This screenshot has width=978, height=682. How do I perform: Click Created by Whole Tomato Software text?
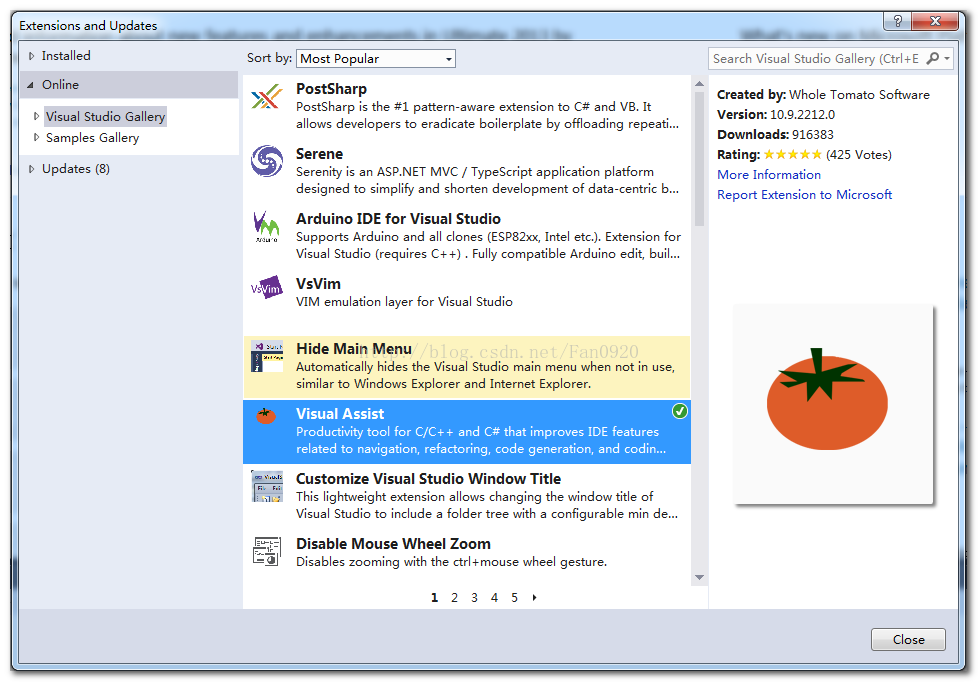(x=823, y=95)
